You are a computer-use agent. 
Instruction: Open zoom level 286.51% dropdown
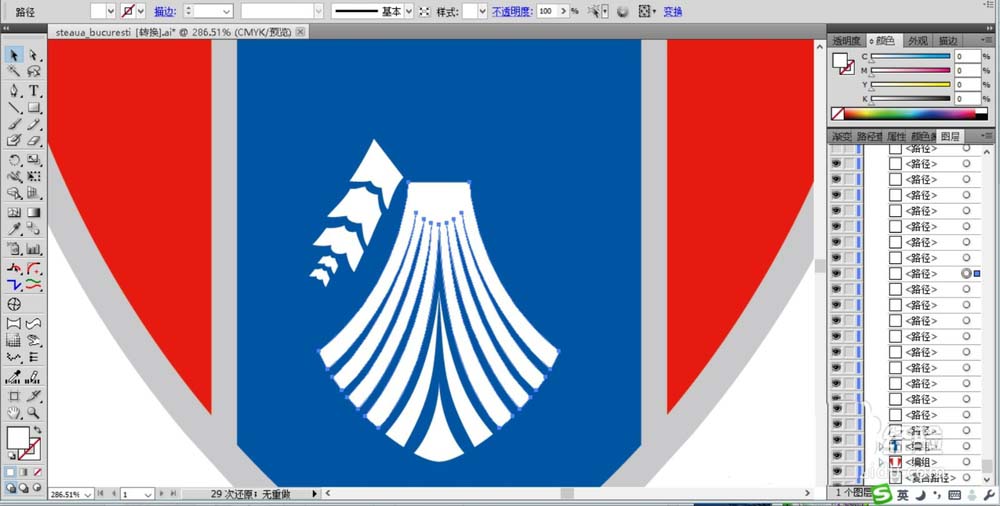click(x=87, y=494)
